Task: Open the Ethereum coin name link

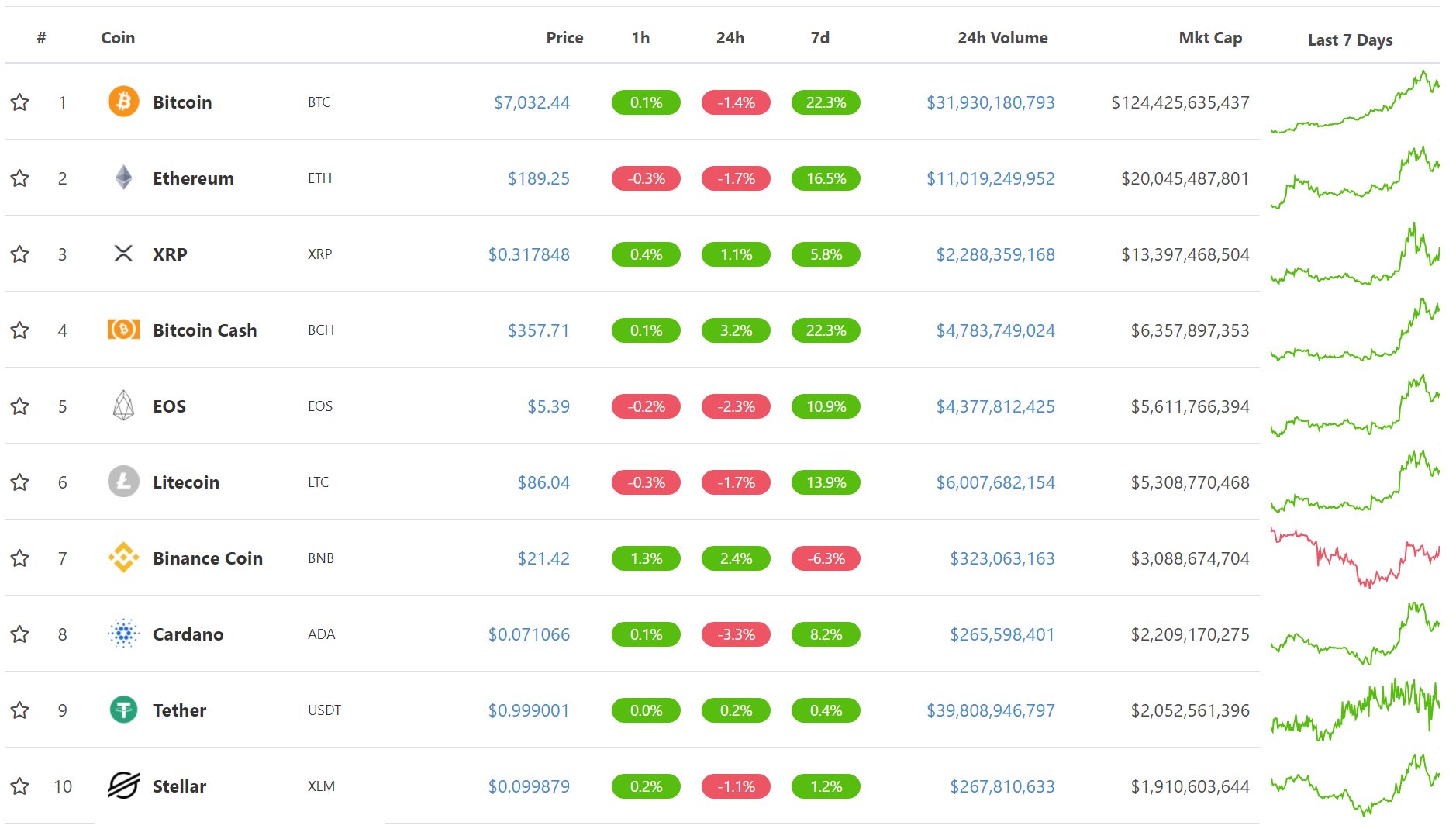Action: point(193,178)
